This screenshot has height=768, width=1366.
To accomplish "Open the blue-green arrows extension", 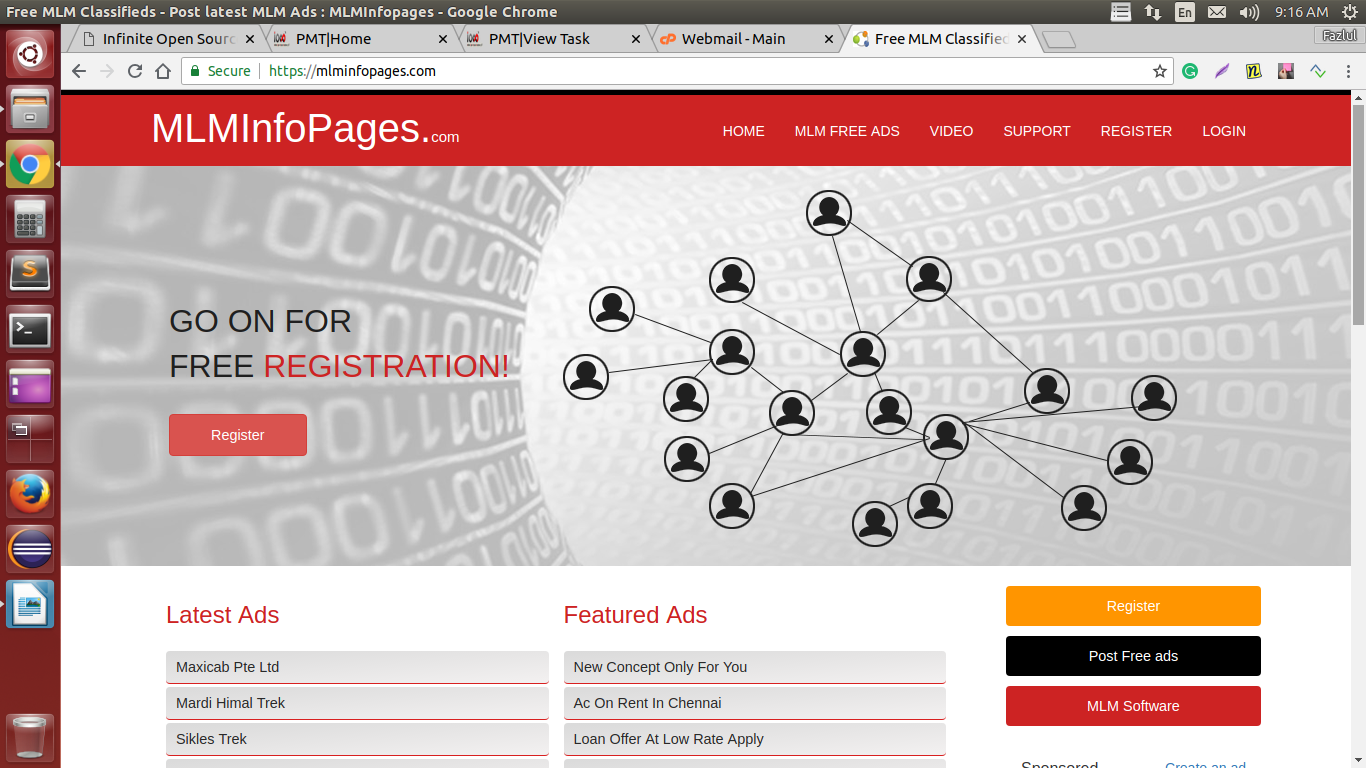I will pos(1318,71).
